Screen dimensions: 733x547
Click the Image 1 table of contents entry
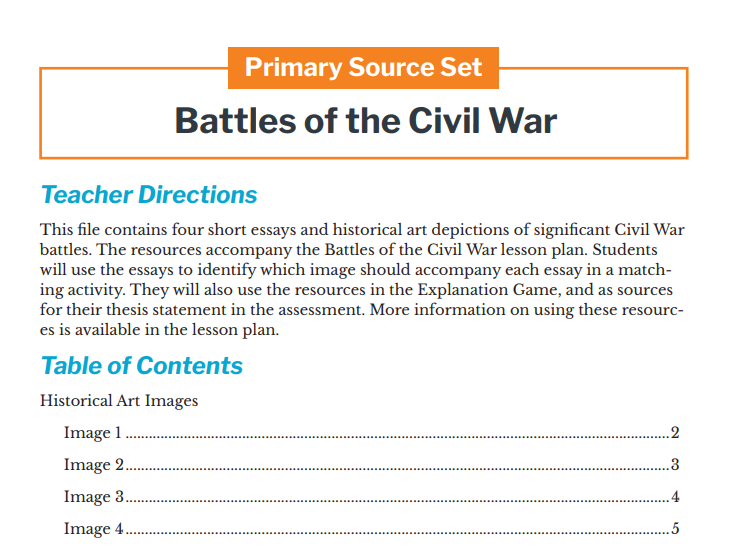pyautogui.click(x=92, y=433)
